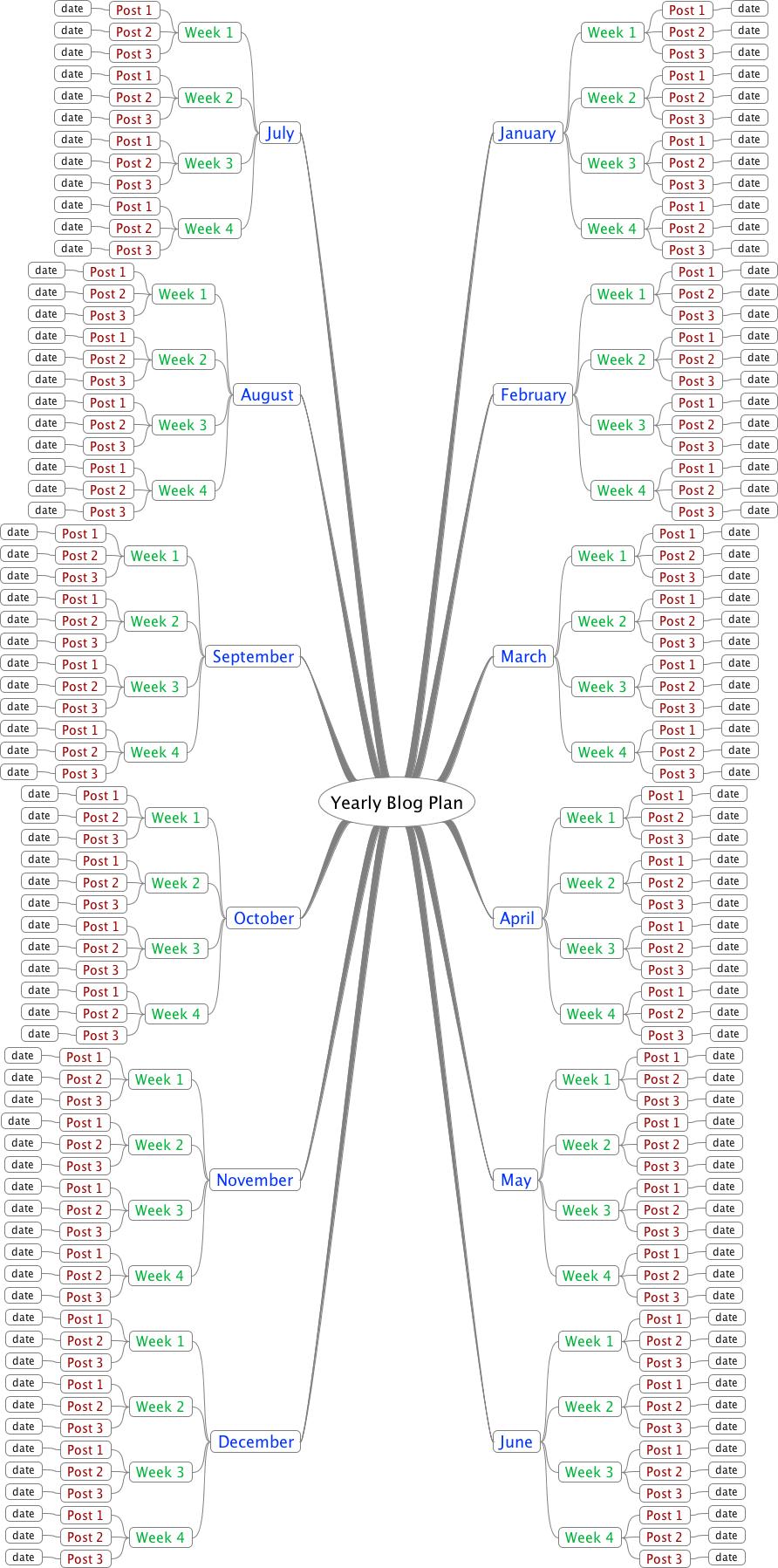
Task: Select Week 2 under June
Action: 590,1407
